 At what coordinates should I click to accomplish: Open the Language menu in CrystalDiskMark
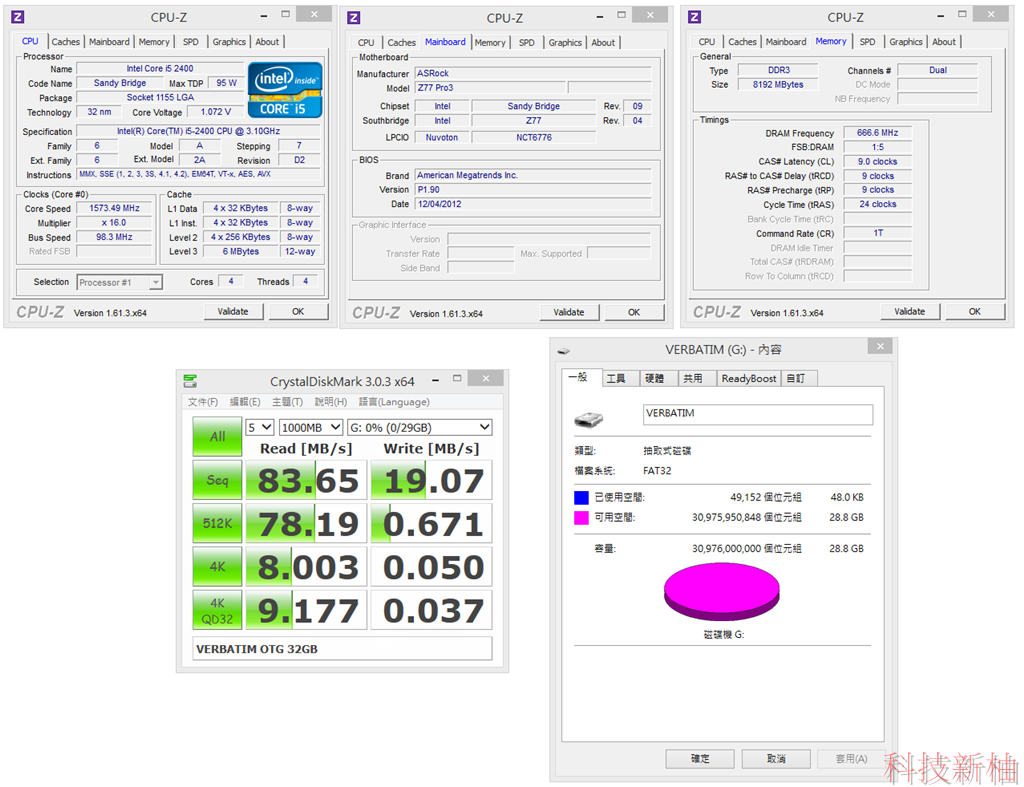[394, 402]
